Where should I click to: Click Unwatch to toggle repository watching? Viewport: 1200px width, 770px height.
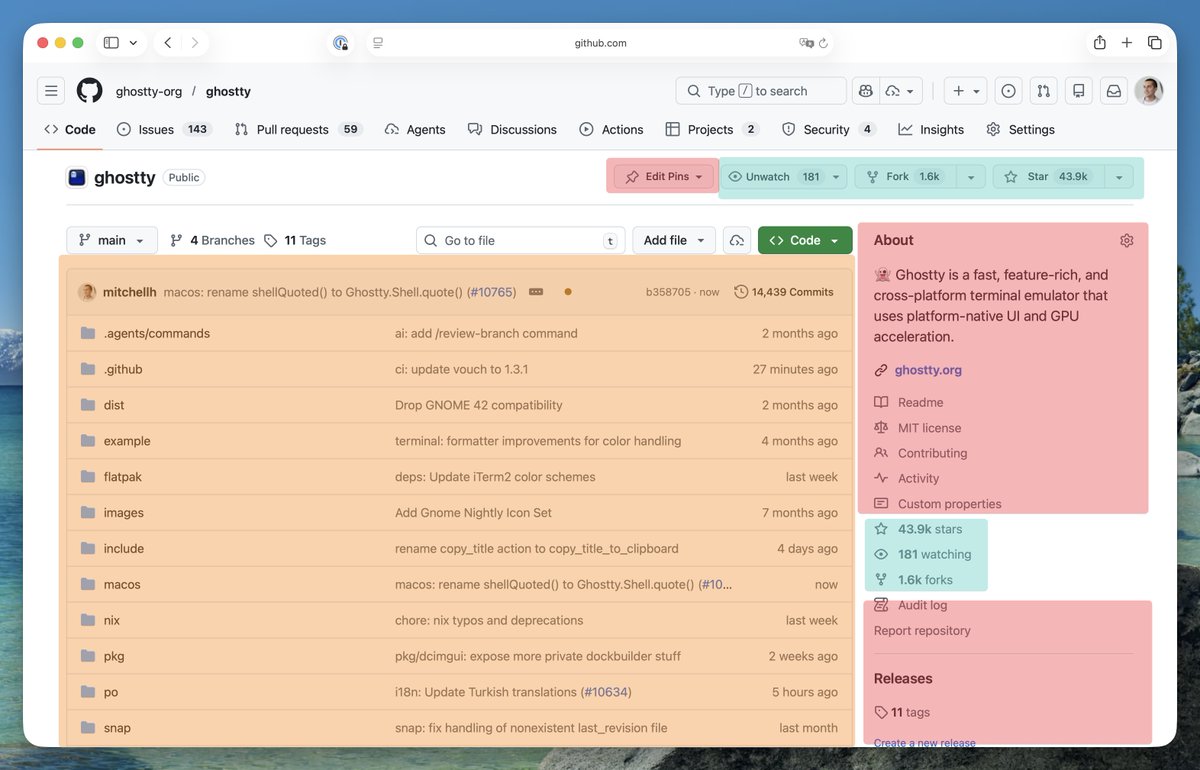click(x=773, y=177)
